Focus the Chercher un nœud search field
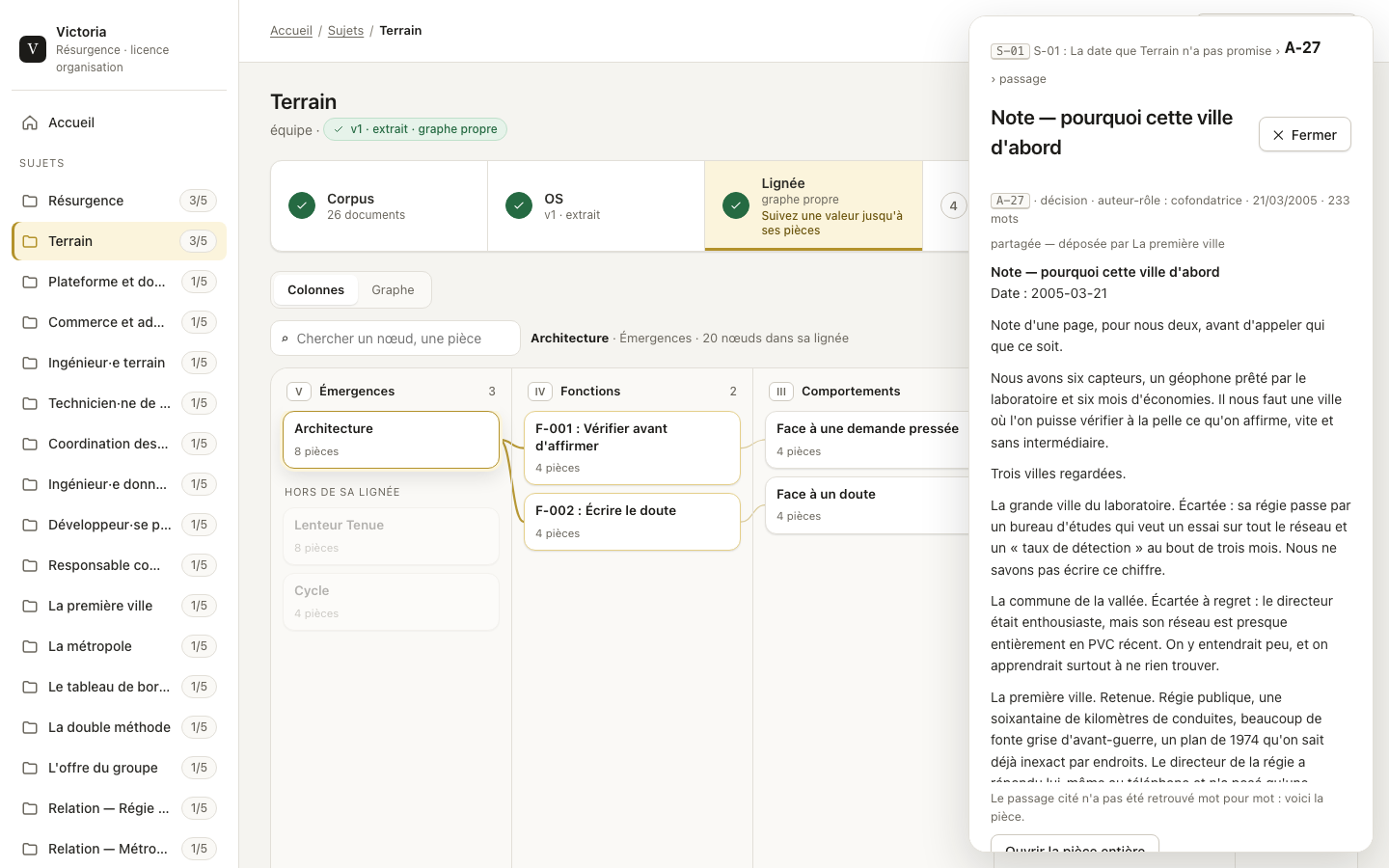Image resolution: width=1389 pixels, height=868 pixels. coord(395,339)
